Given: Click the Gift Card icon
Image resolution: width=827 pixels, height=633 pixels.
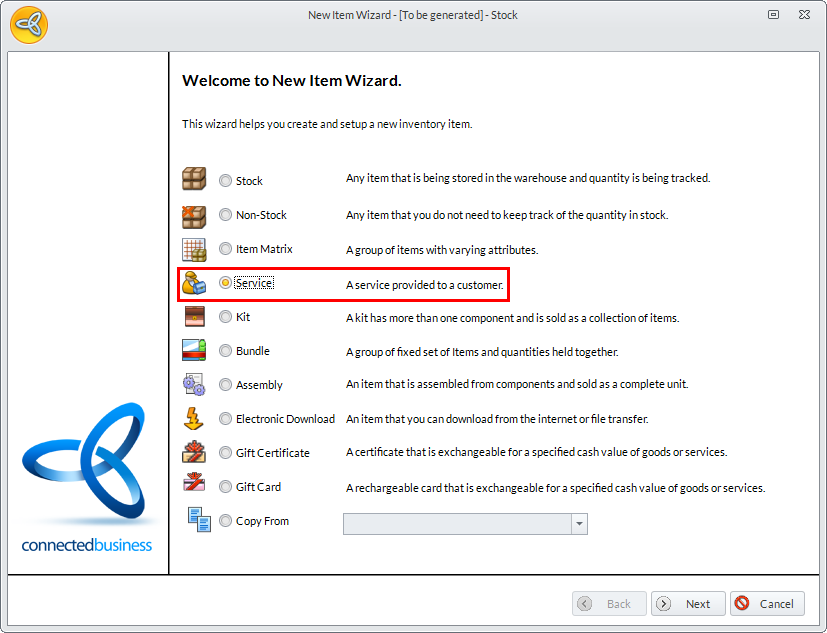Looking at the screenshot, I should tap(194, 482).
